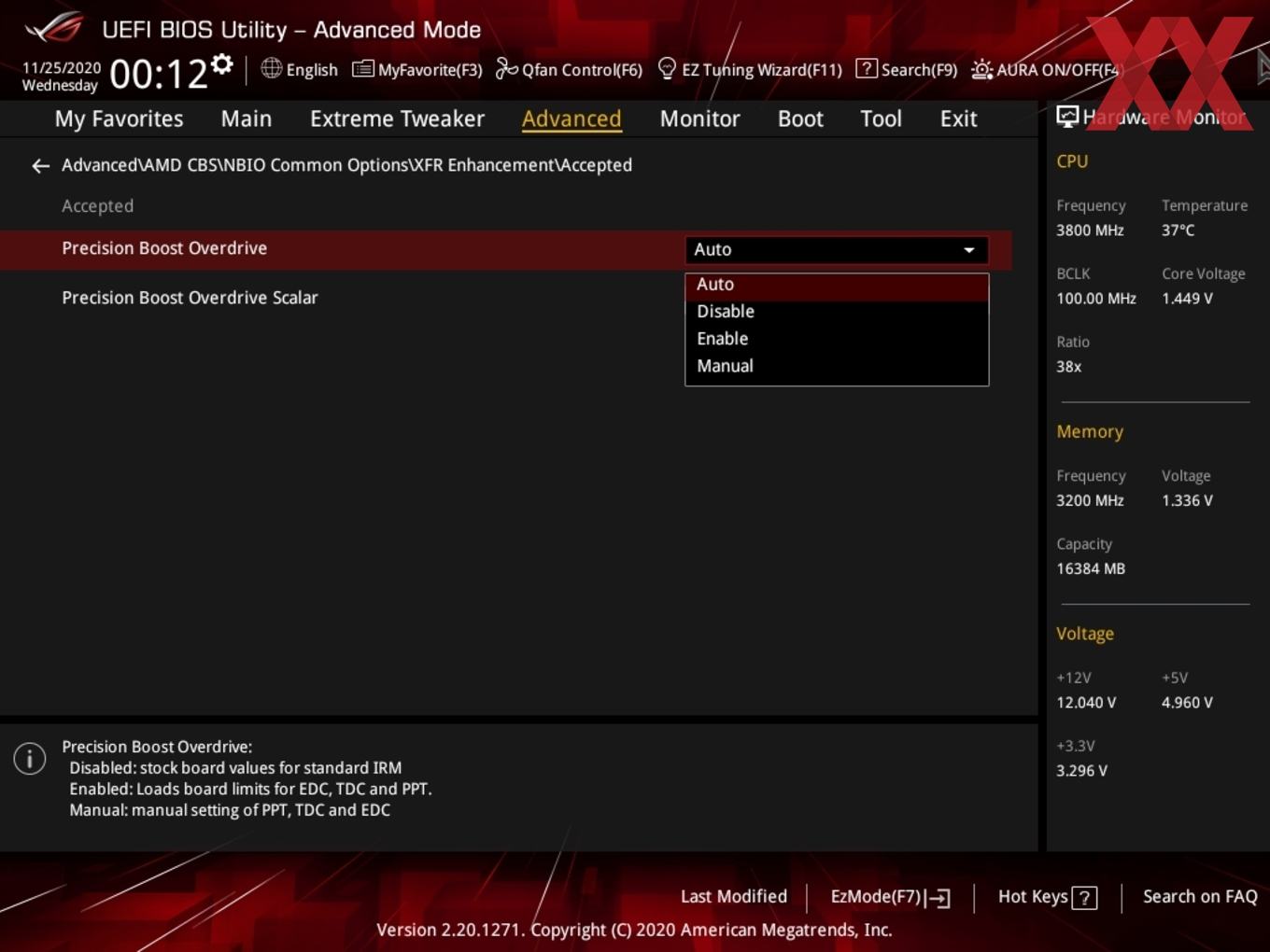This screenshot has height=952, width=1270.
Task: Click the BCLK value 100.00 MHz
Action: [1096, 299]
